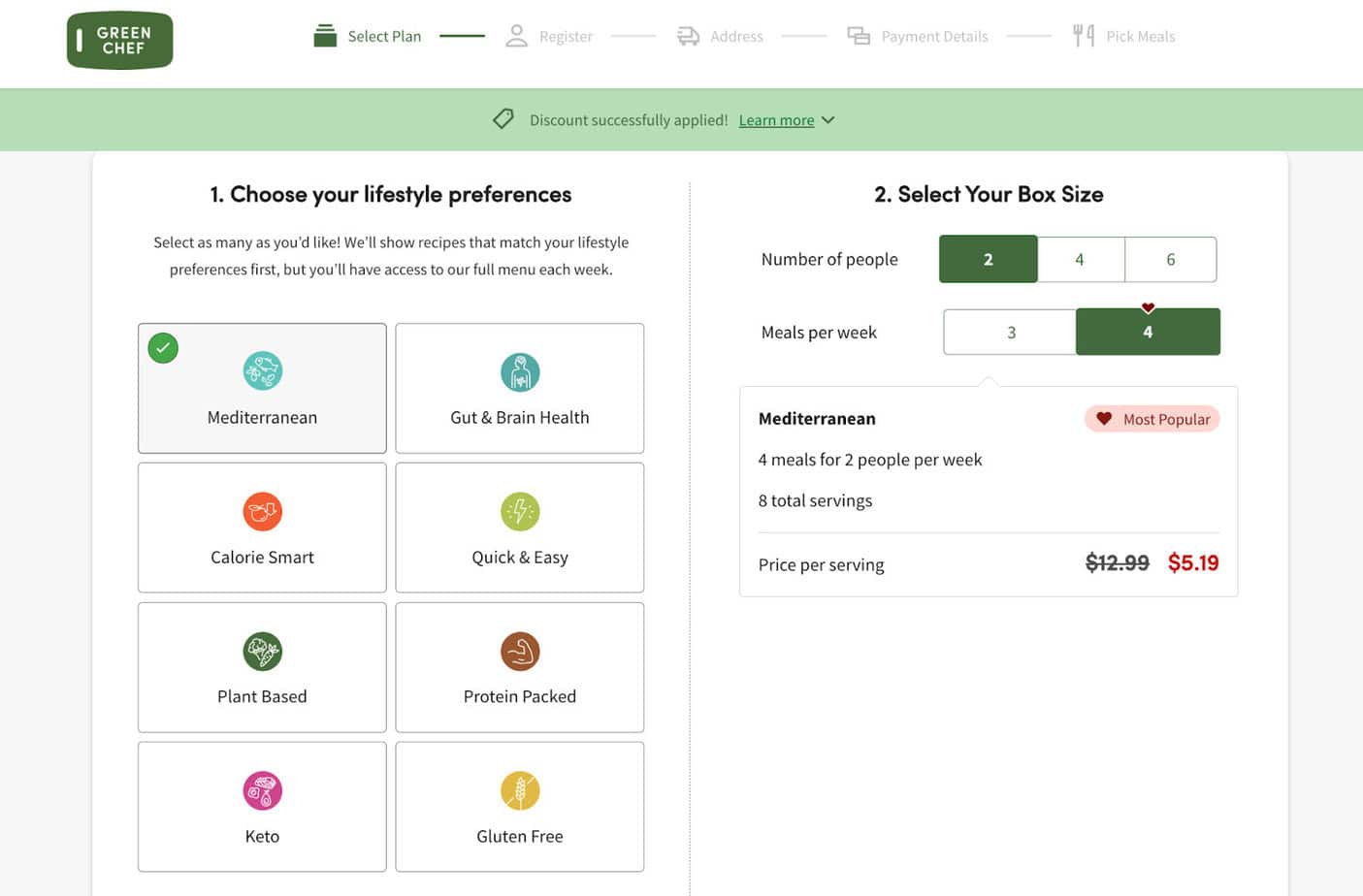Screen dimensions: 1363x896
Task: Choose 3 meals per week
Action: pyautogui.click(x=1010, y=332)
